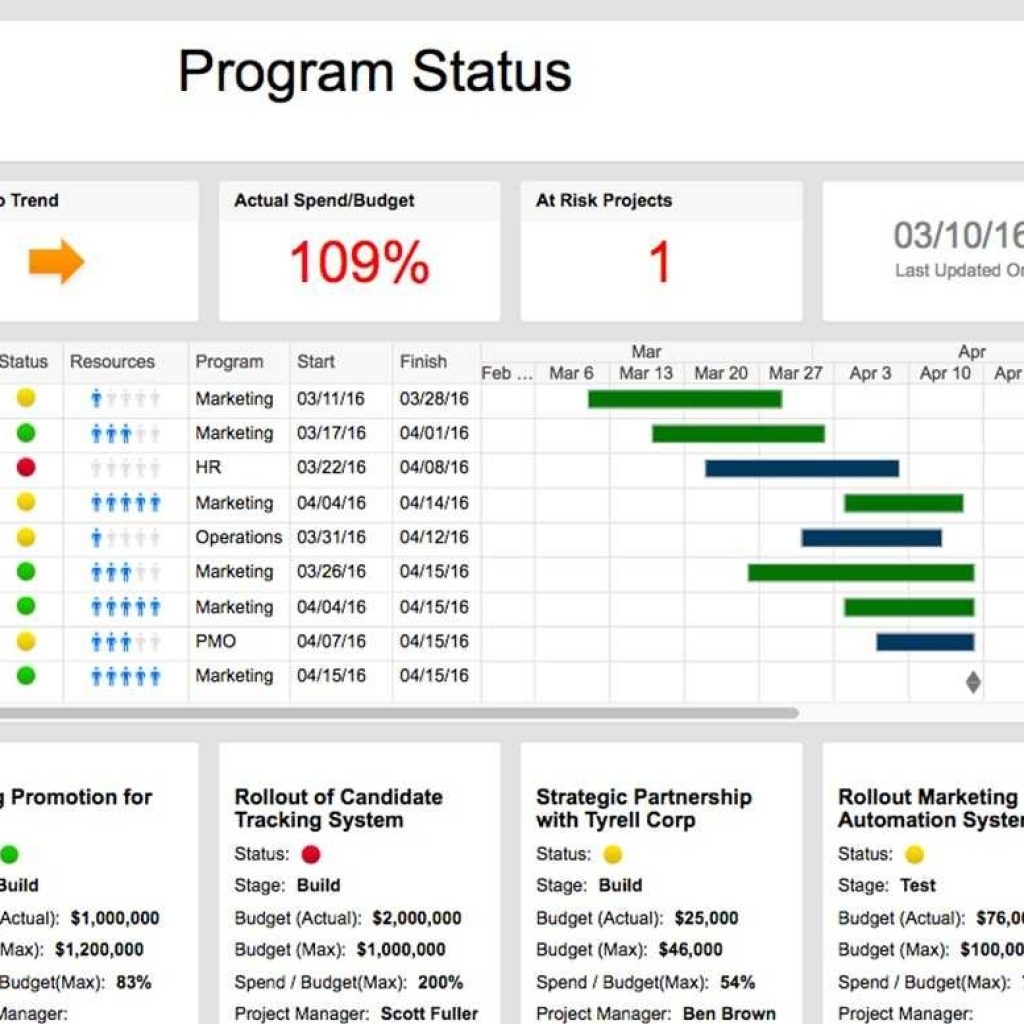
Task: Click the orange trend arrow icon
Action: point(56,262)
